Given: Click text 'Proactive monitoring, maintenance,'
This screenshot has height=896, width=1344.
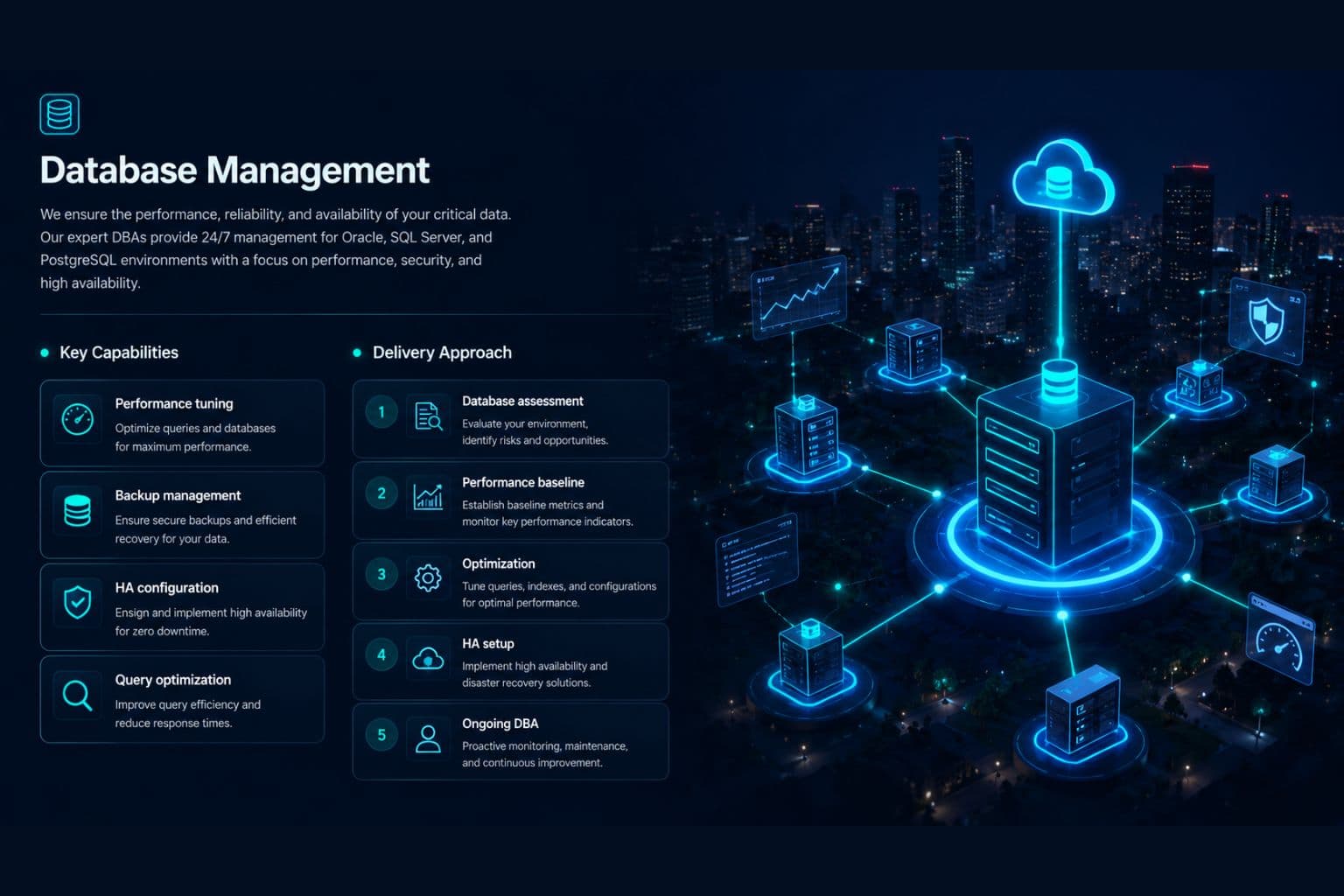Looking at the screenshot, I should coord(545,746).
